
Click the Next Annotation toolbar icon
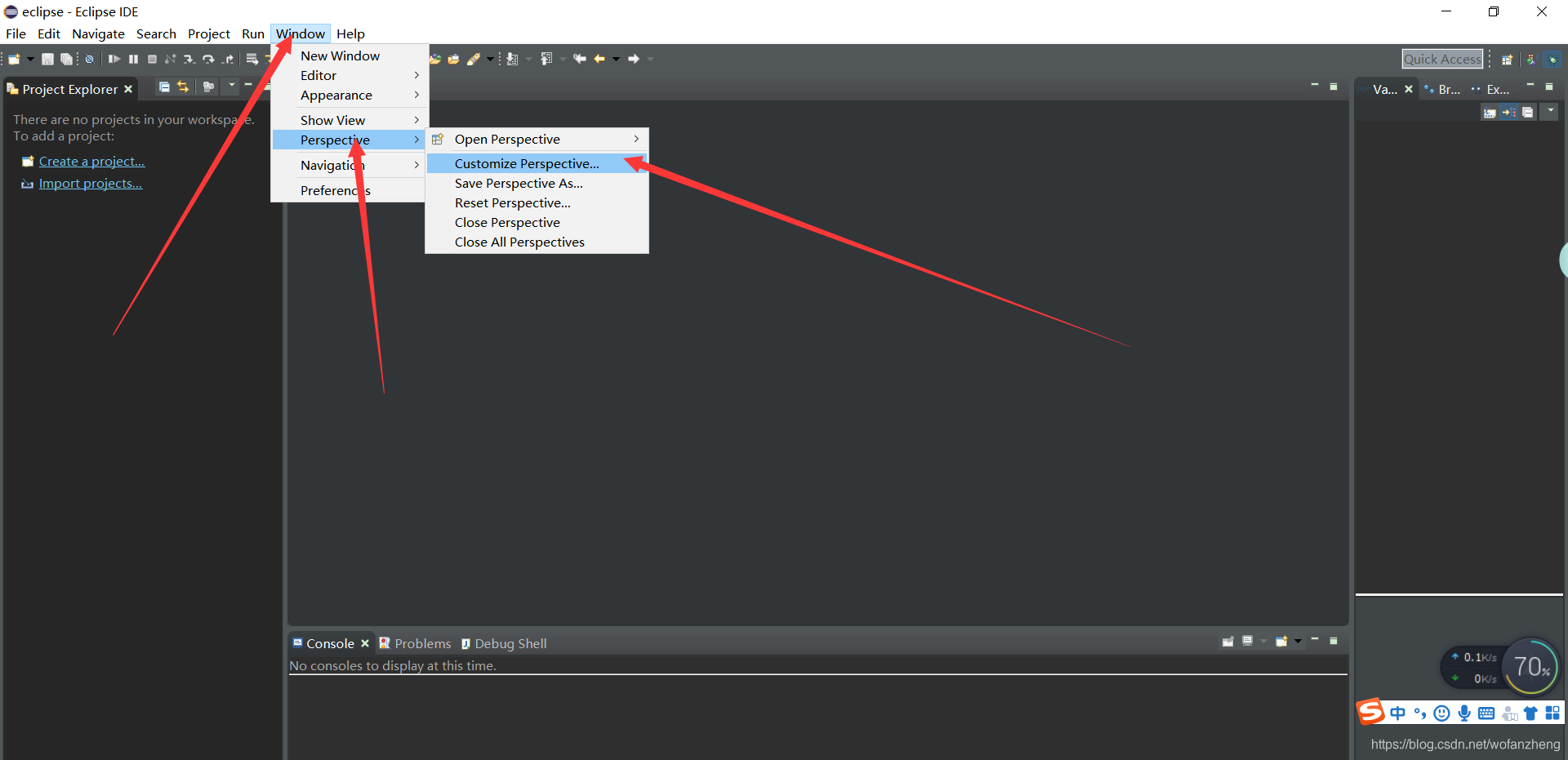coord(512,59)
